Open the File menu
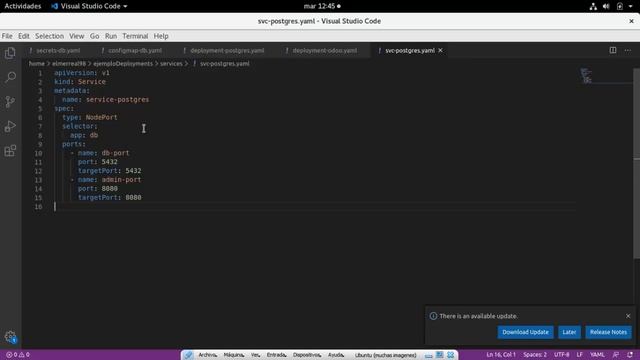 coord(7,36)
